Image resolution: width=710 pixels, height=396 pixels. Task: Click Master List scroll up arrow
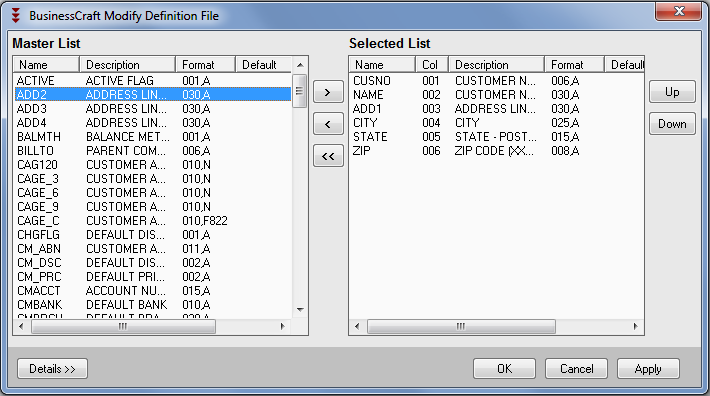(300, 65)
